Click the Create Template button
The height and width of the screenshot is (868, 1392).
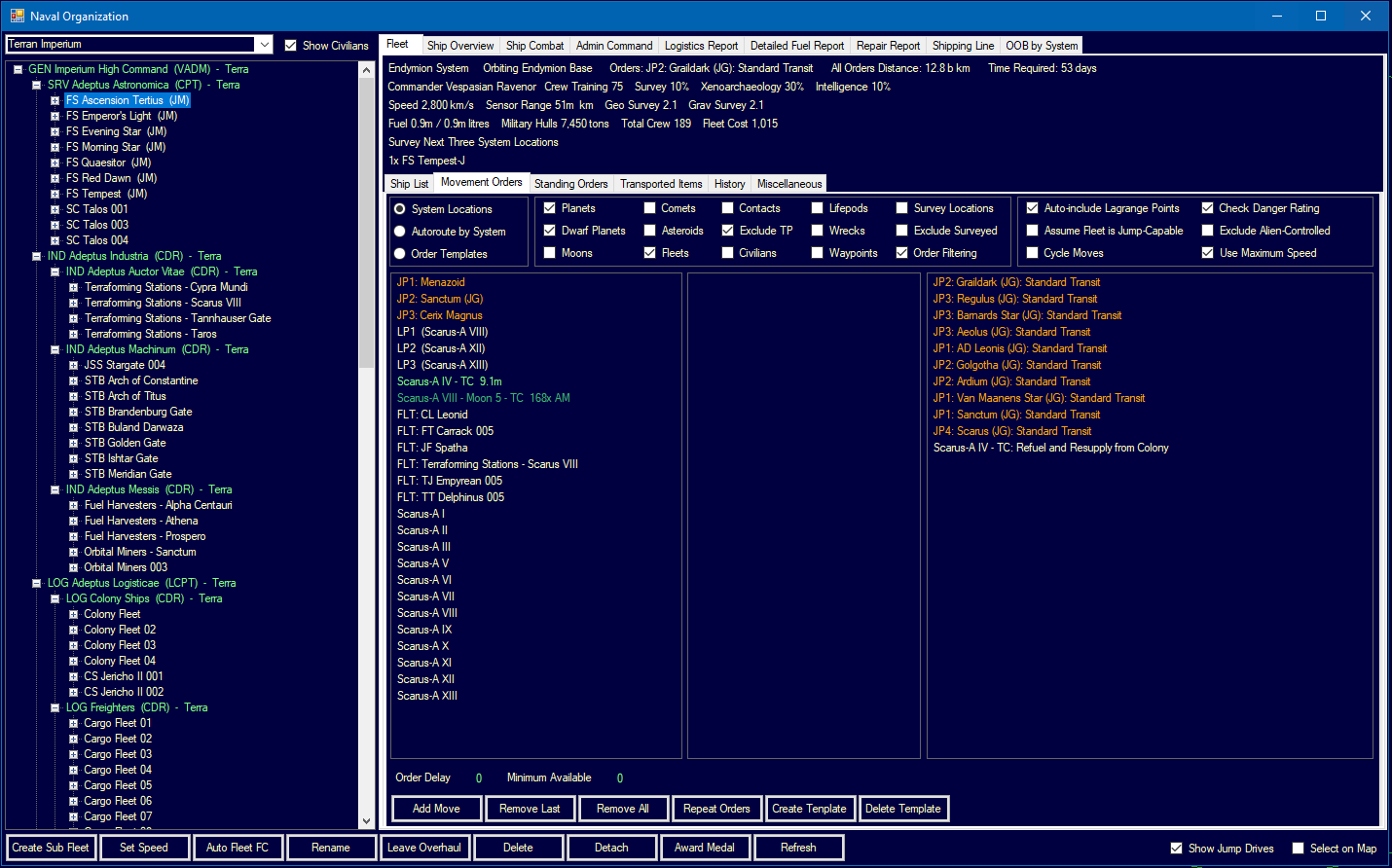tap(809, 809)
